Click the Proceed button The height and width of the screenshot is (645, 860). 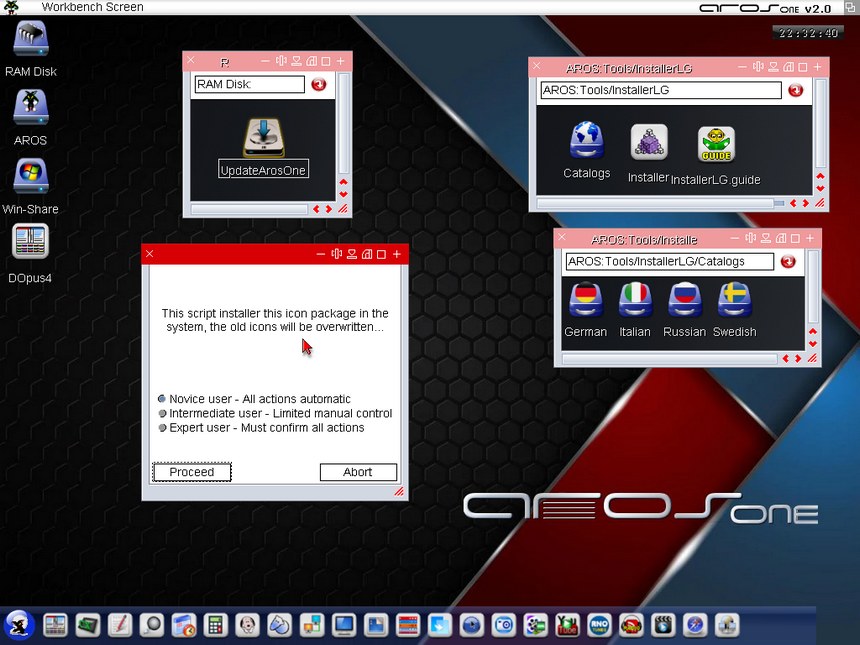point(192,472)
